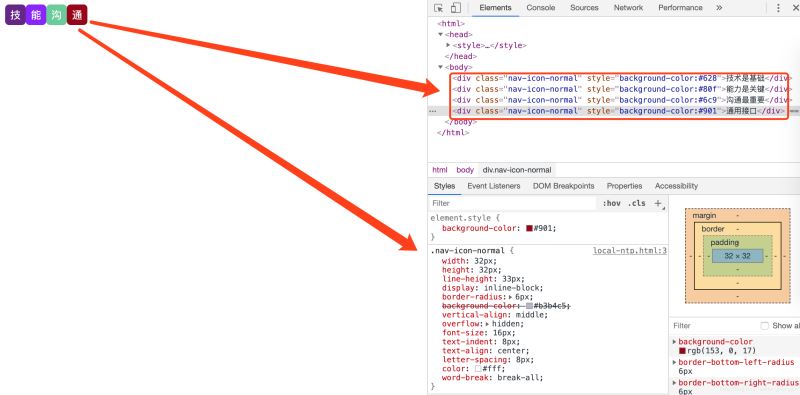
Task: Open the DOM Breakpoints subtab
Action: pos(563,186)
